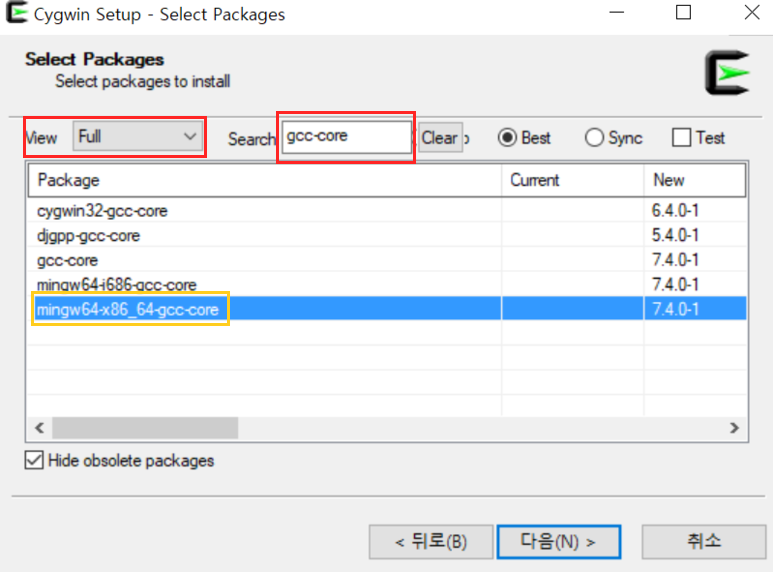Select the mingw64-i686-gcc-core package row

386,284
